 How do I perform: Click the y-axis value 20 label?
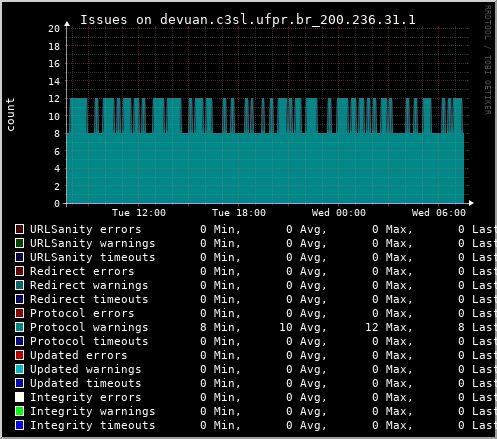(x=54, y=29)
